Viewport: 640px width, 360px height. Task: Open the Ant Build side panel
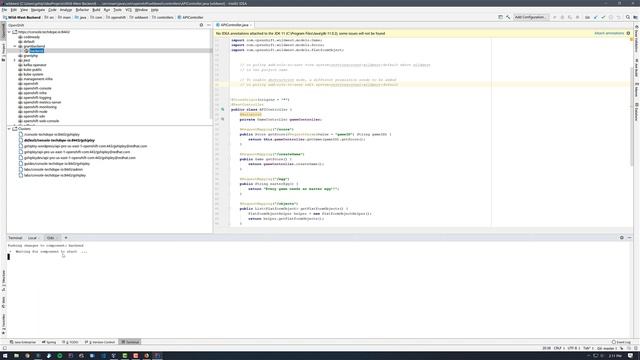pyautogui.click(x=636, y=68)
